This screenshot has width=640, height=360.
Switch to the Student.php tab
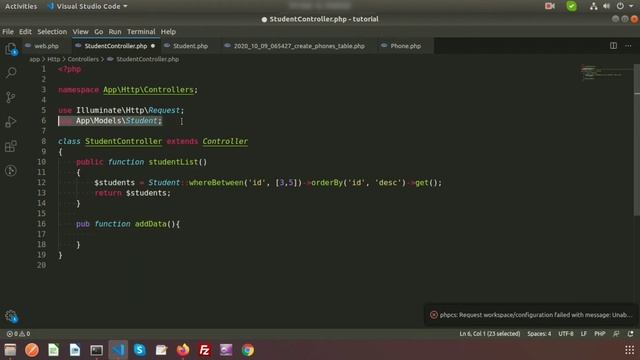(x=190, y=46)
